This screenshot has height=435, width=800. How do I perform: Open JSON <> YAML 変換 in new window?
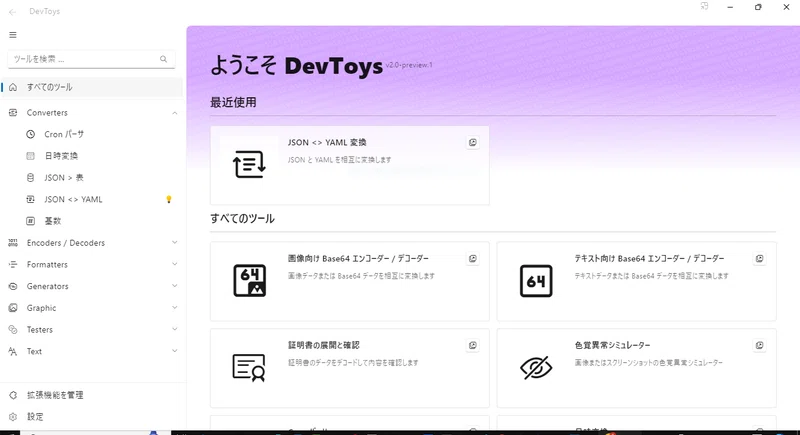[x=473, y=142]
